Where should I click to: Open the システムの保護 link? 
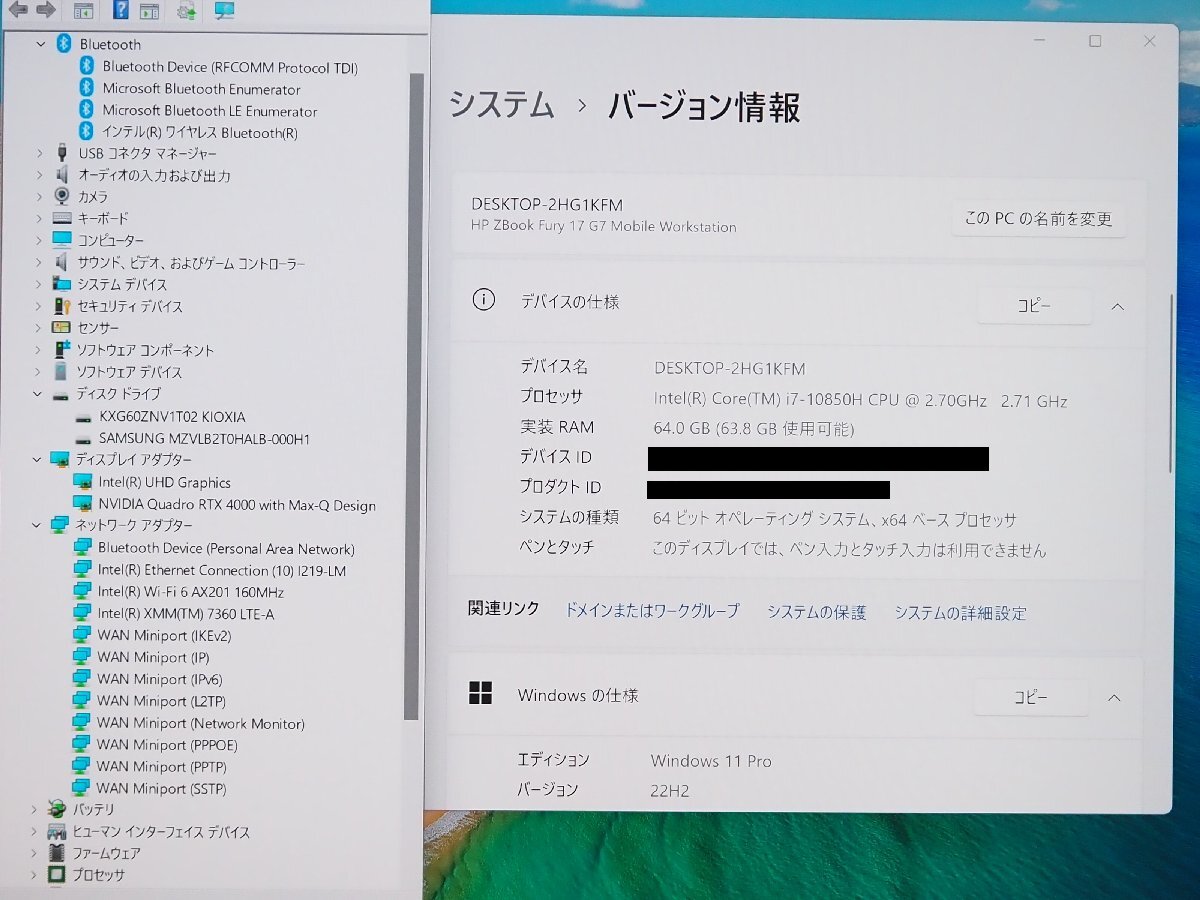pyautogui.click(x=817, y=612)
